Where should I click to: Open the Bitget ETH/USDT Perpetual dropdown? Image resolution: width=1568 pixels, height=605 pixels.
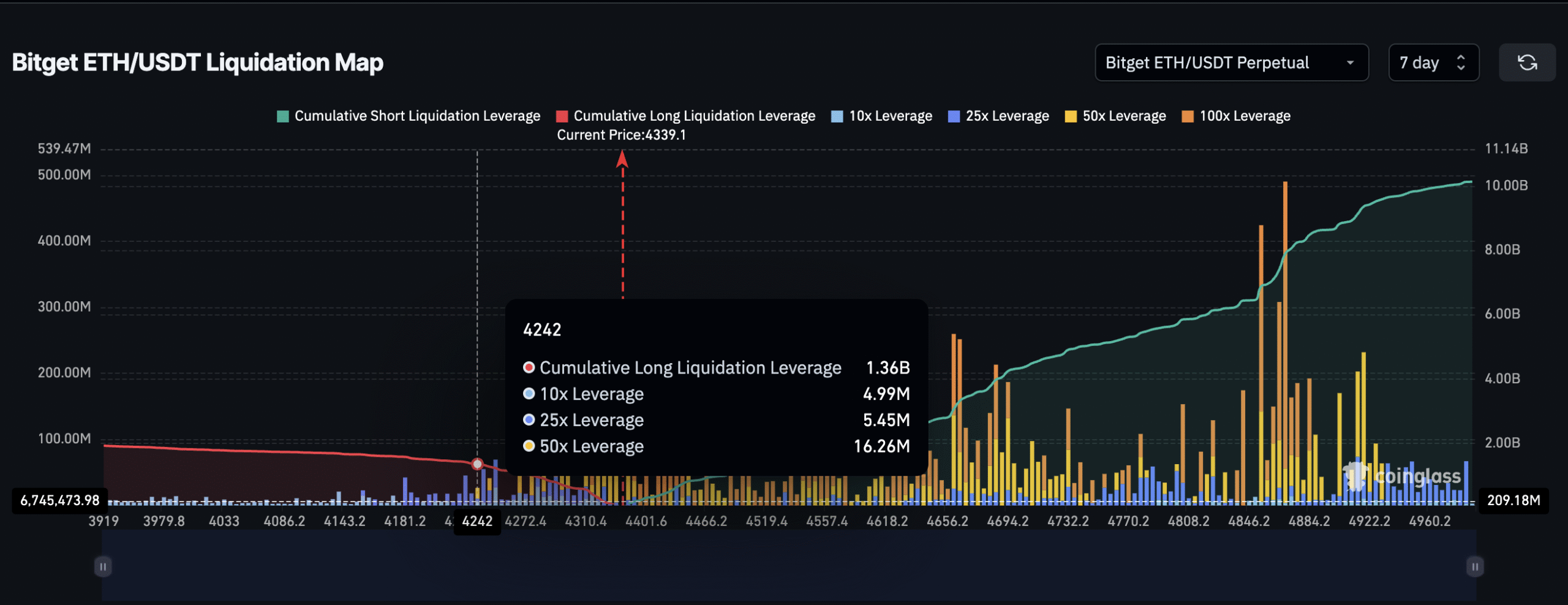pos(1232,62)
